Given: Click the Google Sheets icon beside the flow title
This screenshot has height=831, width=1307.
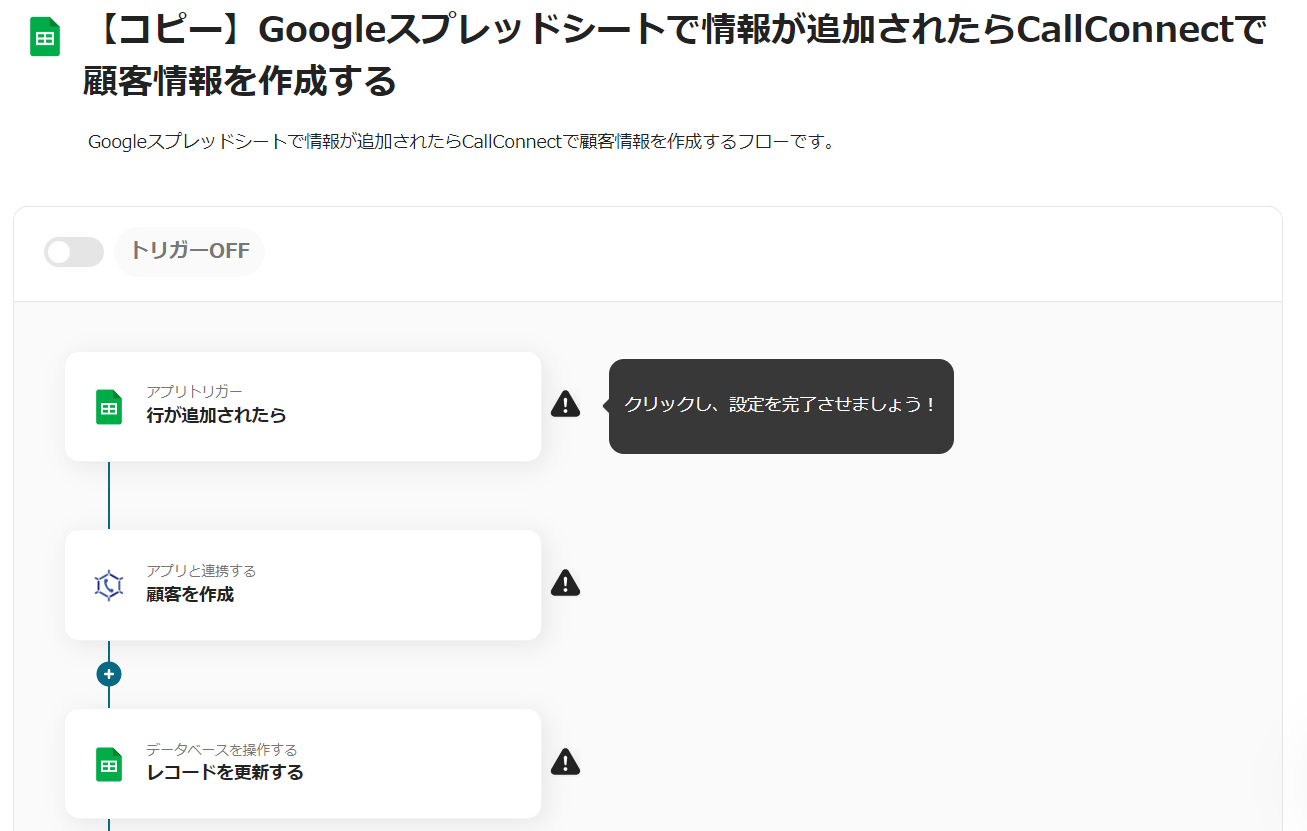Looking at the screenshot, I should click(45, 37).
